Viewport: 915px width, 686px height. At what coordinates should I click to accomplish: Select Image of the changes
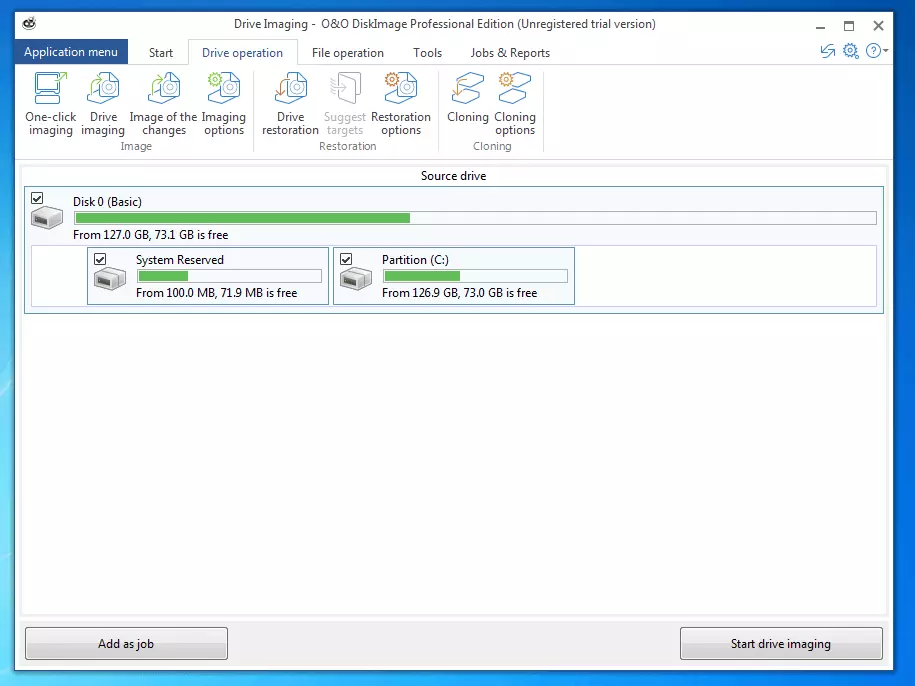(163, 104)
